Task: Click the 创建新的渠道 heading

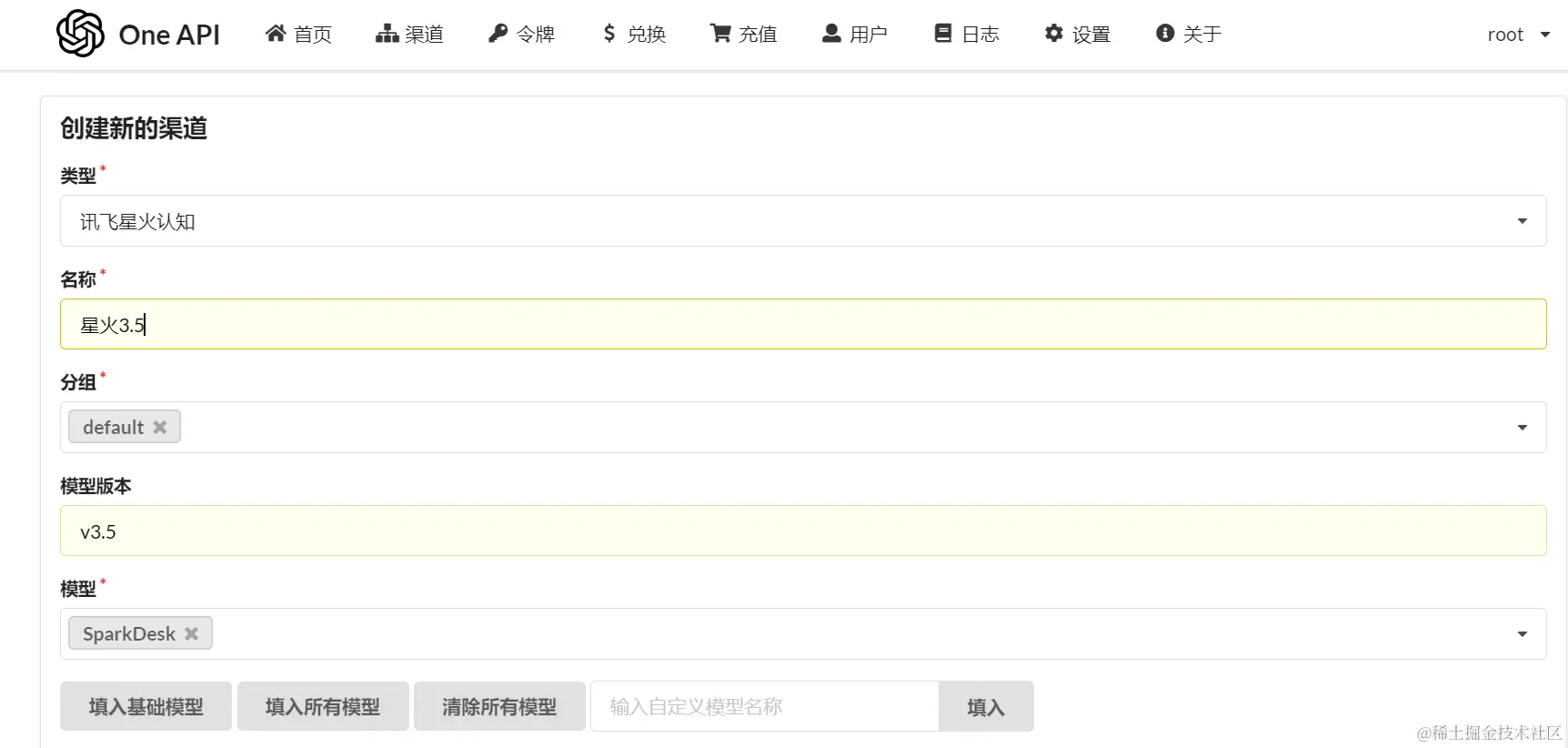Action: [x=134, y=128]
